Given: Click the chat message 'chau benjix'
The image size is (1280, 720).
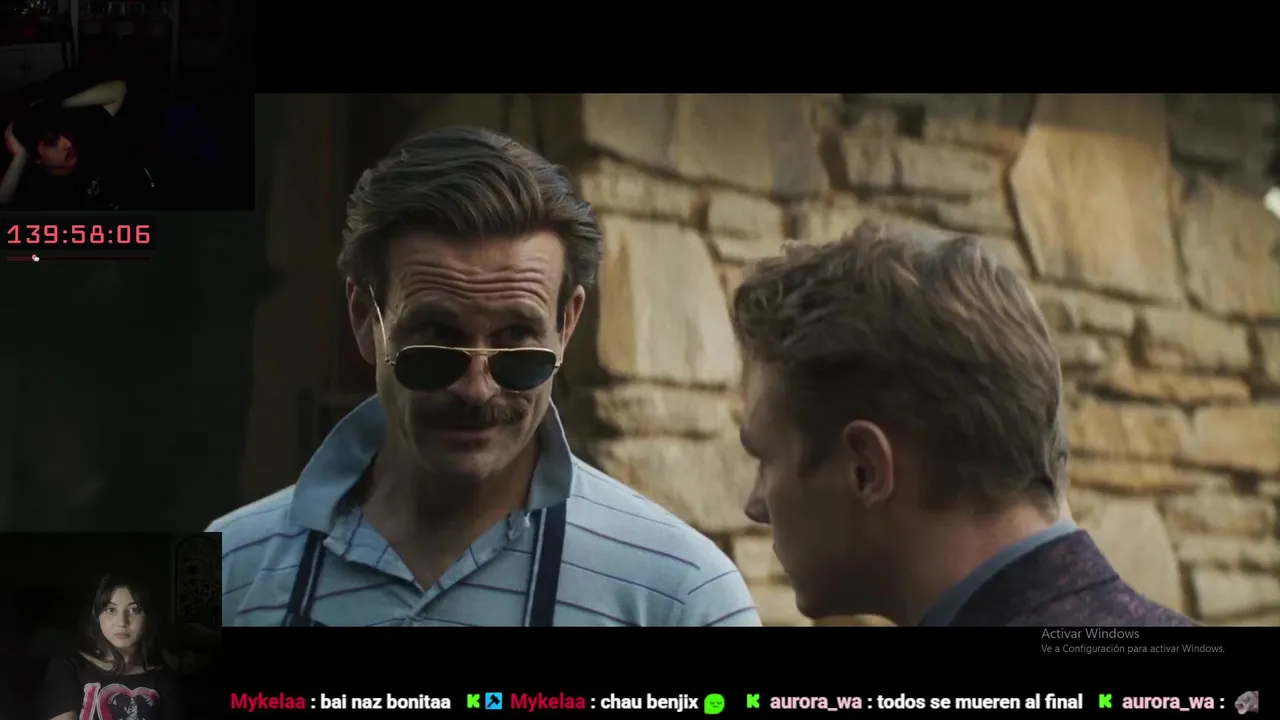Looking at the screenshot, I should coord(649,703).
